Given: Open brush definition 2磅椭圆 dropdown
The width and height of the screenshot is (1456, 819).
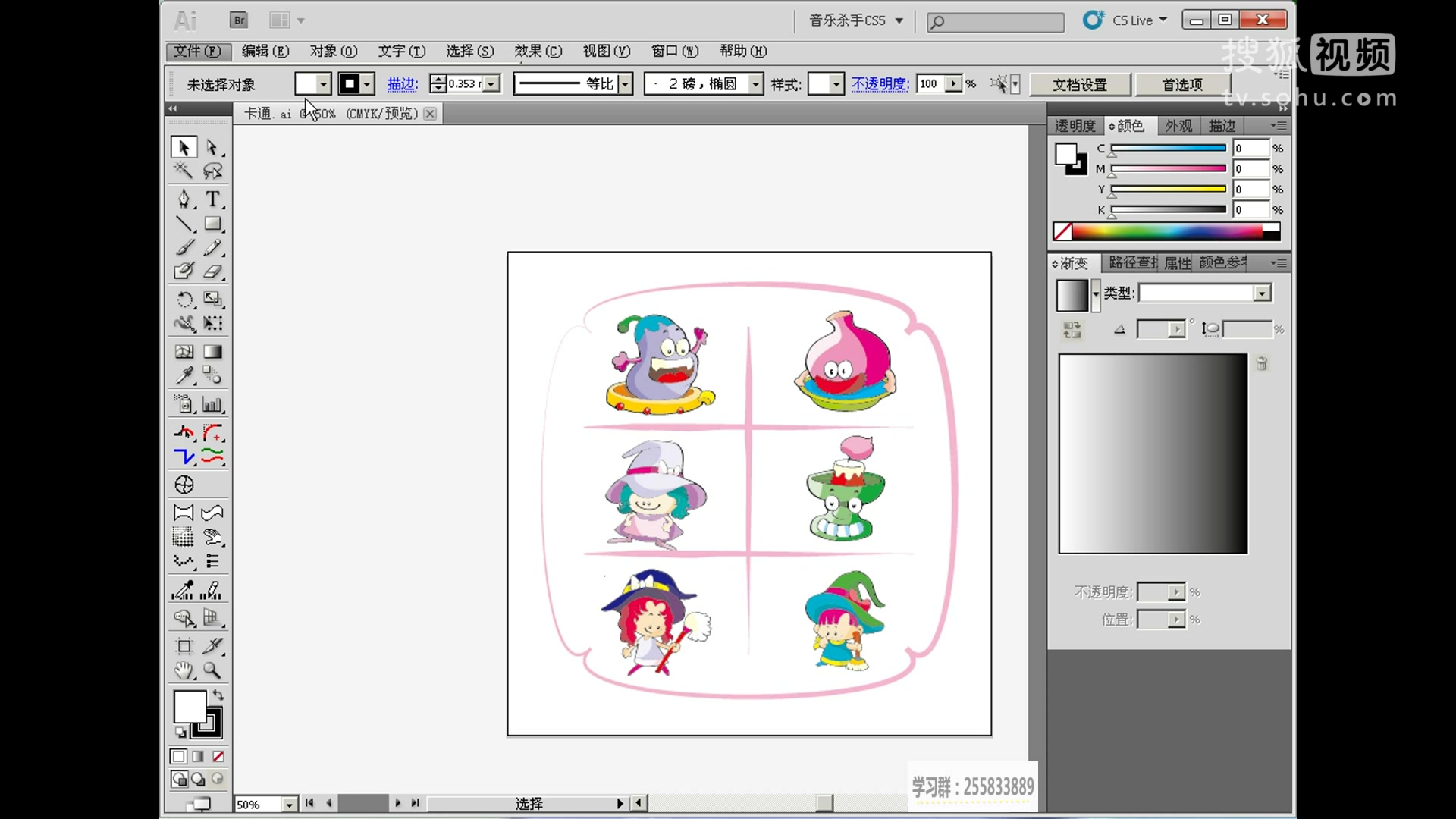Looking at the screenshot, I should tap(756, 84).
